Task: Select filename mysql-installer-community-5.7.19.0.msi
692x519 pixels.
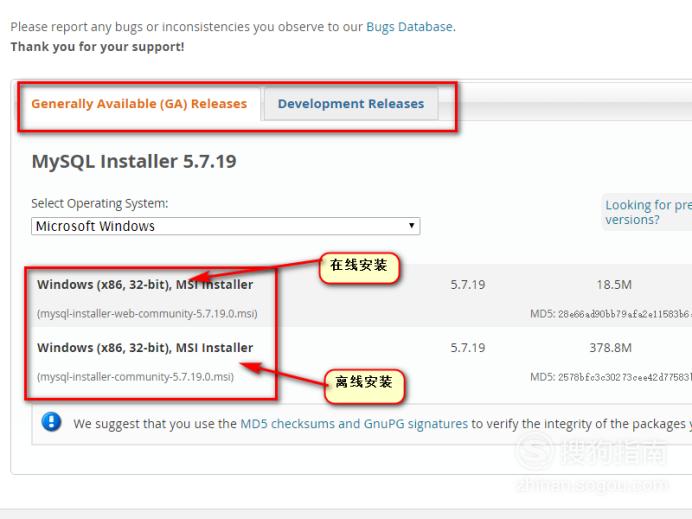Action: tap(135, 377)
